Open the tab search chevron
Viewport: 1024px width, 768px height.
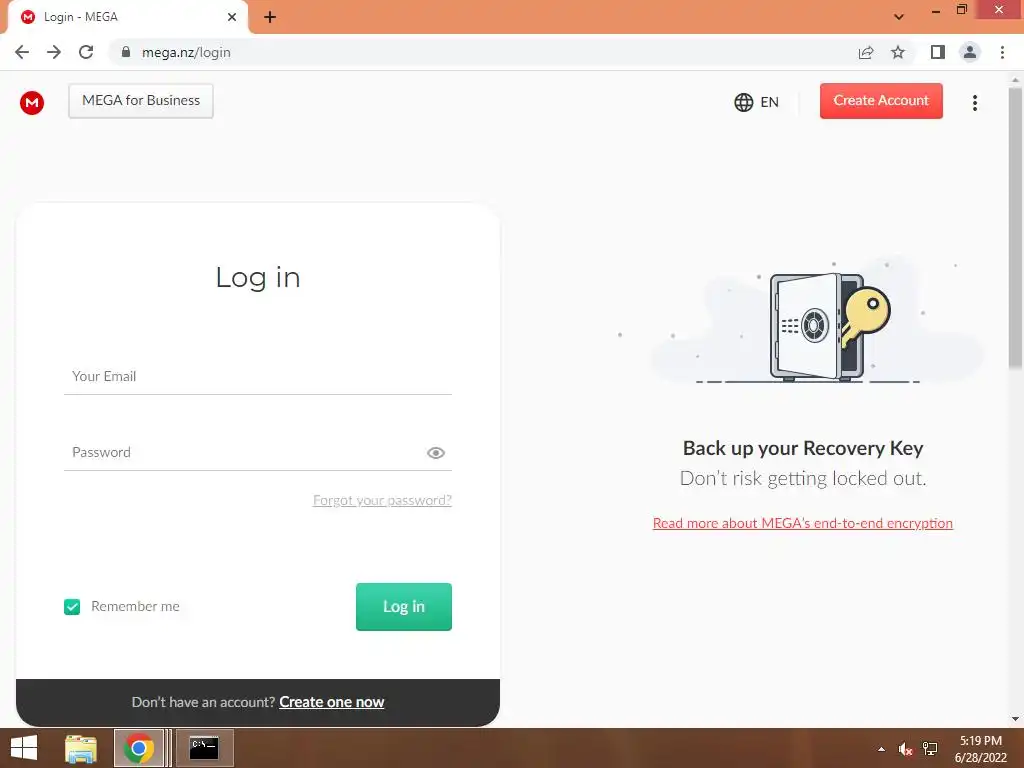899,17
